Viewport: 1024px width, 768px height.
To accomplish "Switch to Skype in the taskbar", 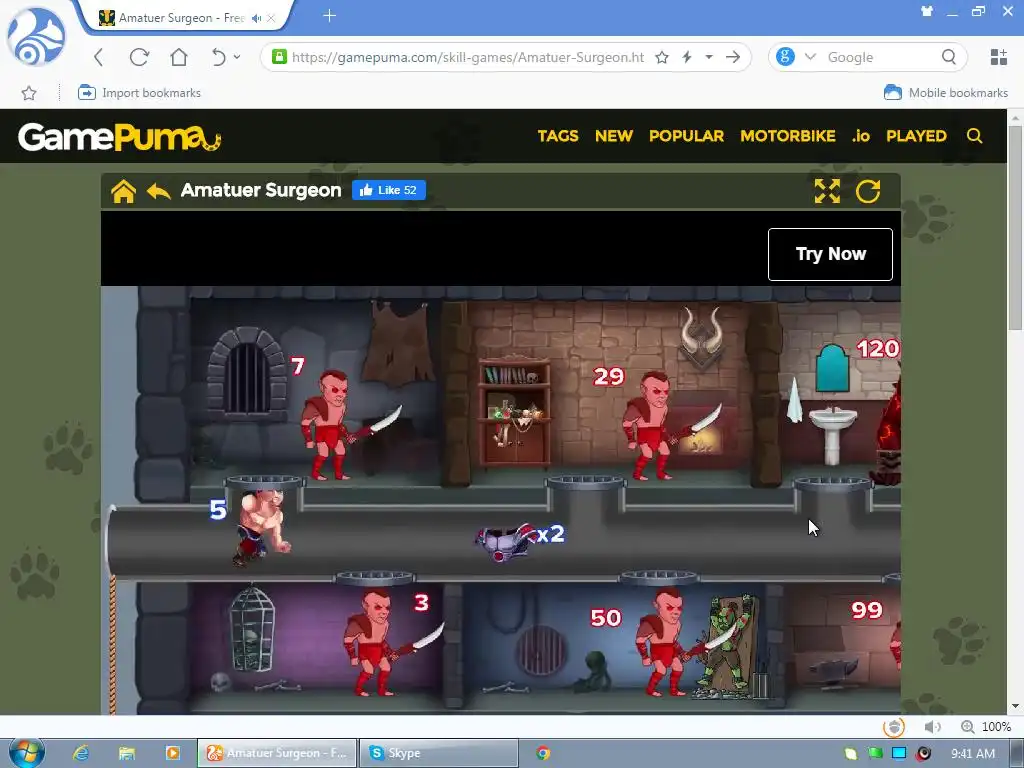I will 438,753.
